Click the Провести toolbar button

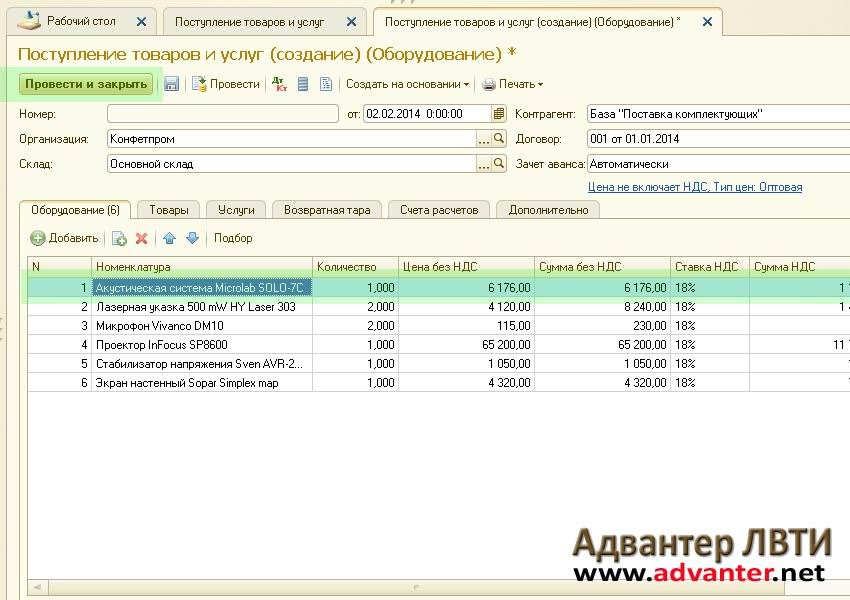(x=227, y=84)
